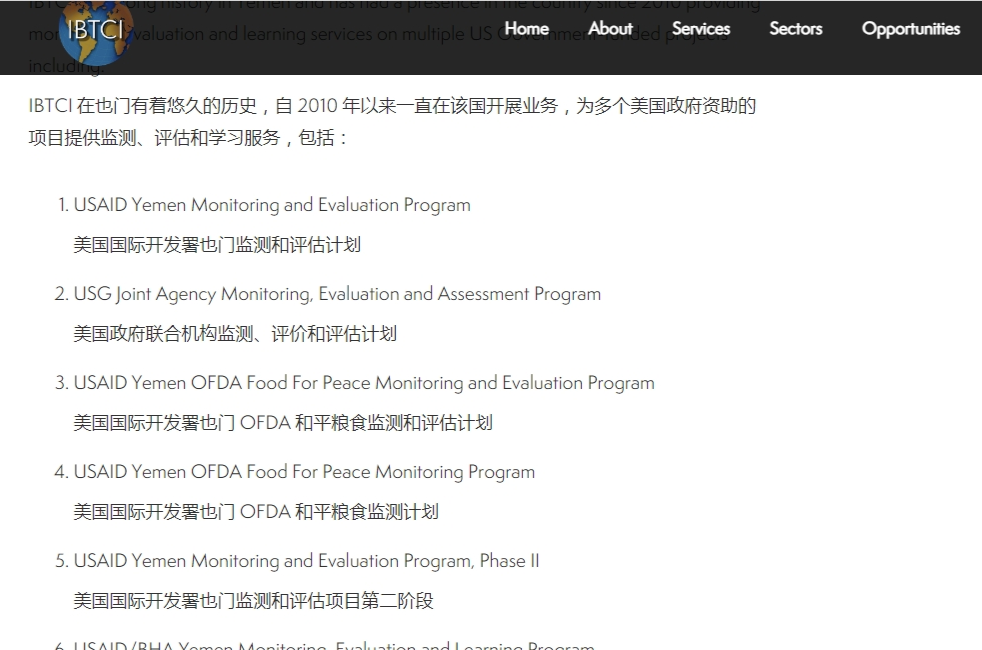Viewport: 982px width, 650px height.
Task: Click the translation '美国国际开发署也门监测和评估计划'
Action: point(216,245)
